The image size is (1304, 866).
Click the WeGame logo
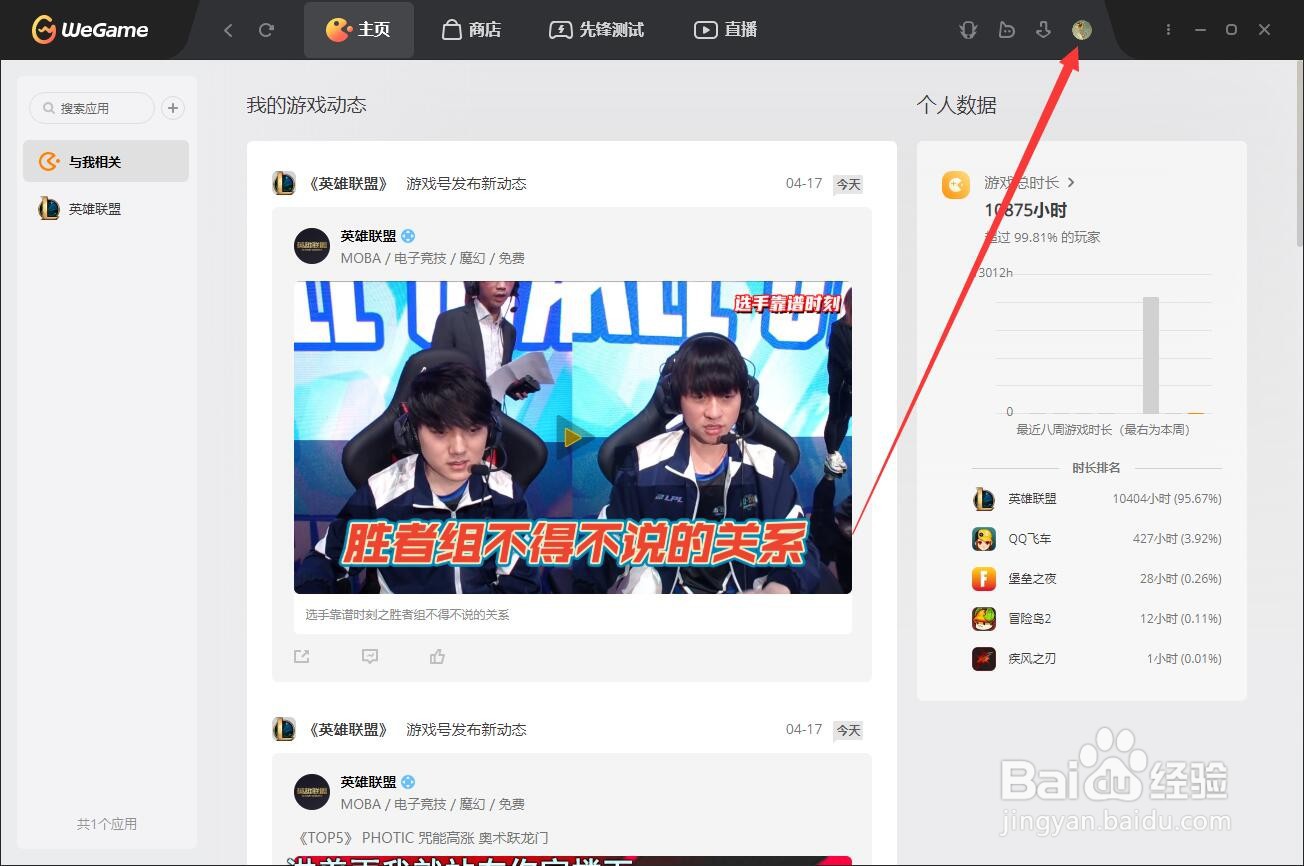[x=90, y=30]
